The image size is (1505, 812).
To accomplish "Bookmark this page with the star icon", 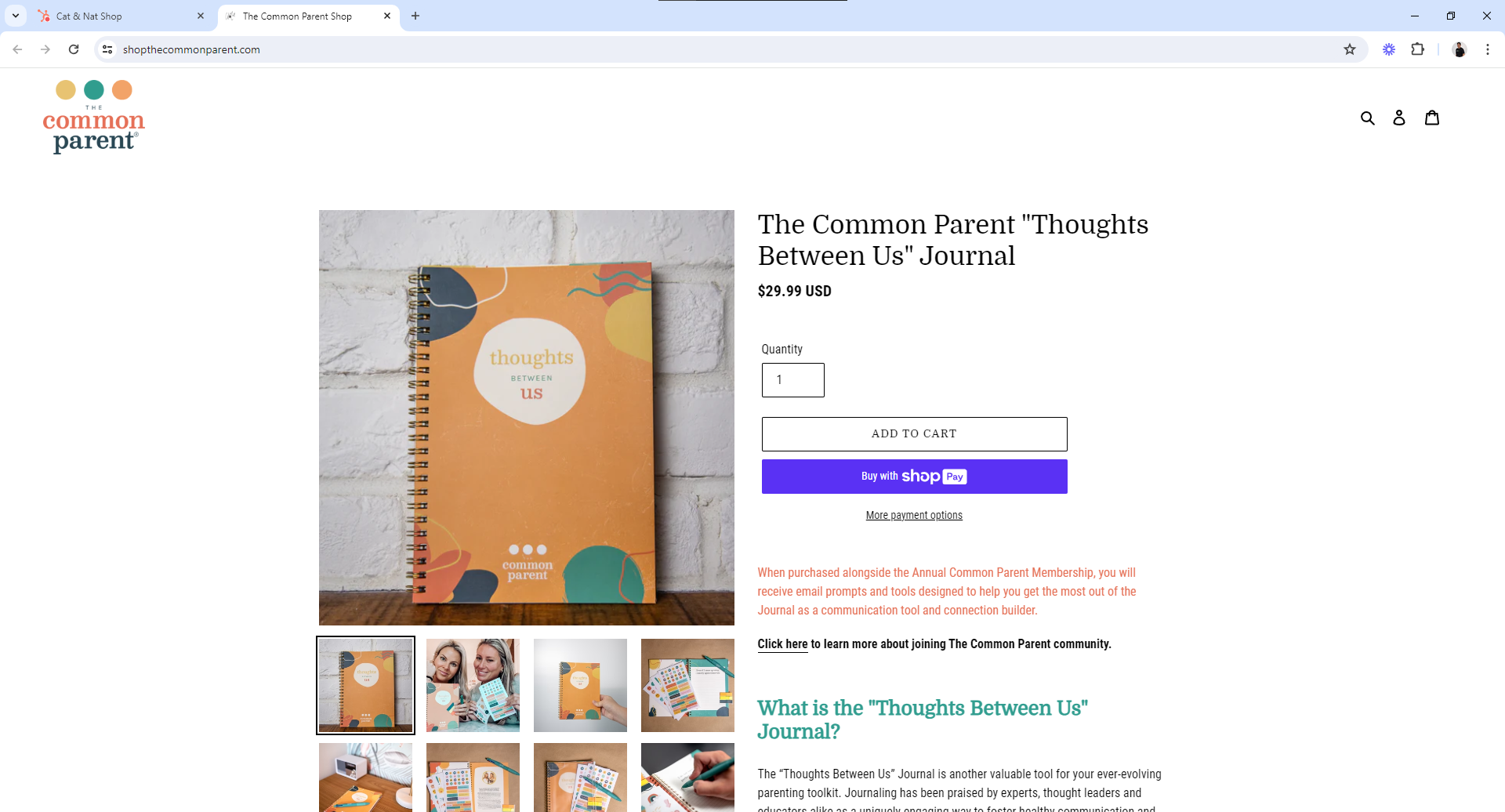I will [1350, 49].
